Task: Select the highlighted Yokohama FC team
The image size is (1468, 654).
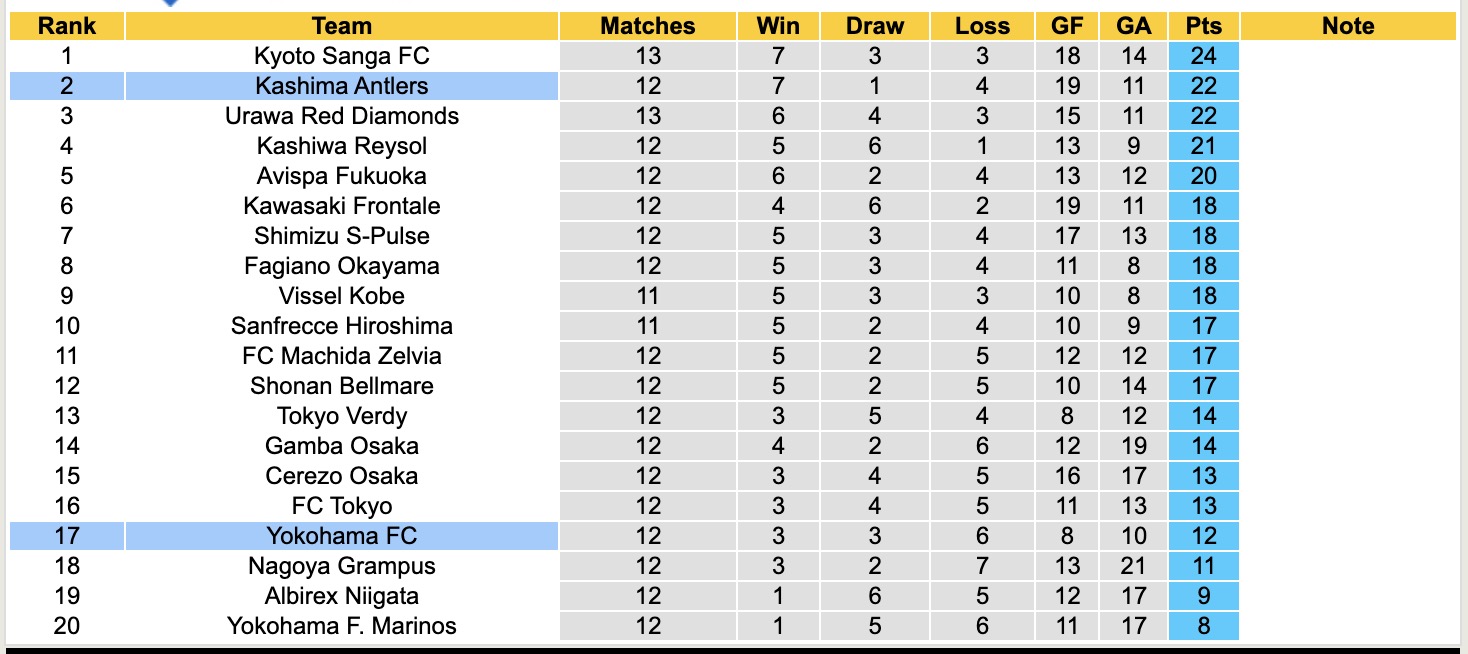Action: 341,536
